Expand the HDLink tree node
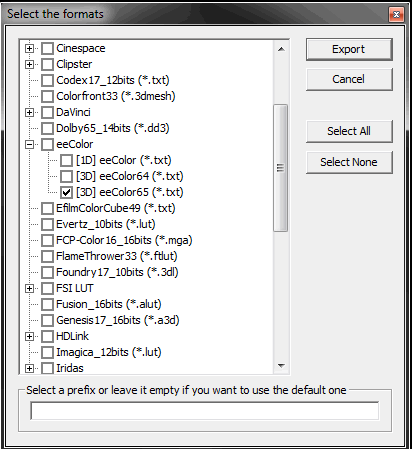The height and width of the screenshot is (449, 412). point(29,336)
